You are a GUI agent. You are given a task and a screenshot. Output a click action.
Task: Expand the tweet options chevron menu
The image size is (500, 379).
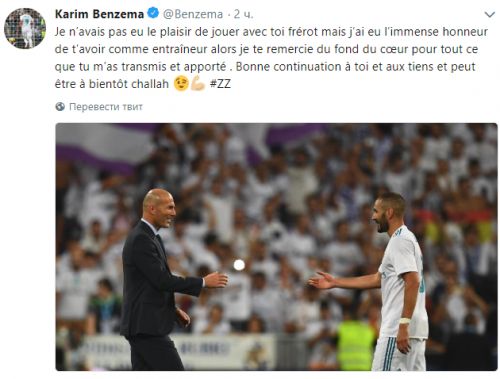489,14
